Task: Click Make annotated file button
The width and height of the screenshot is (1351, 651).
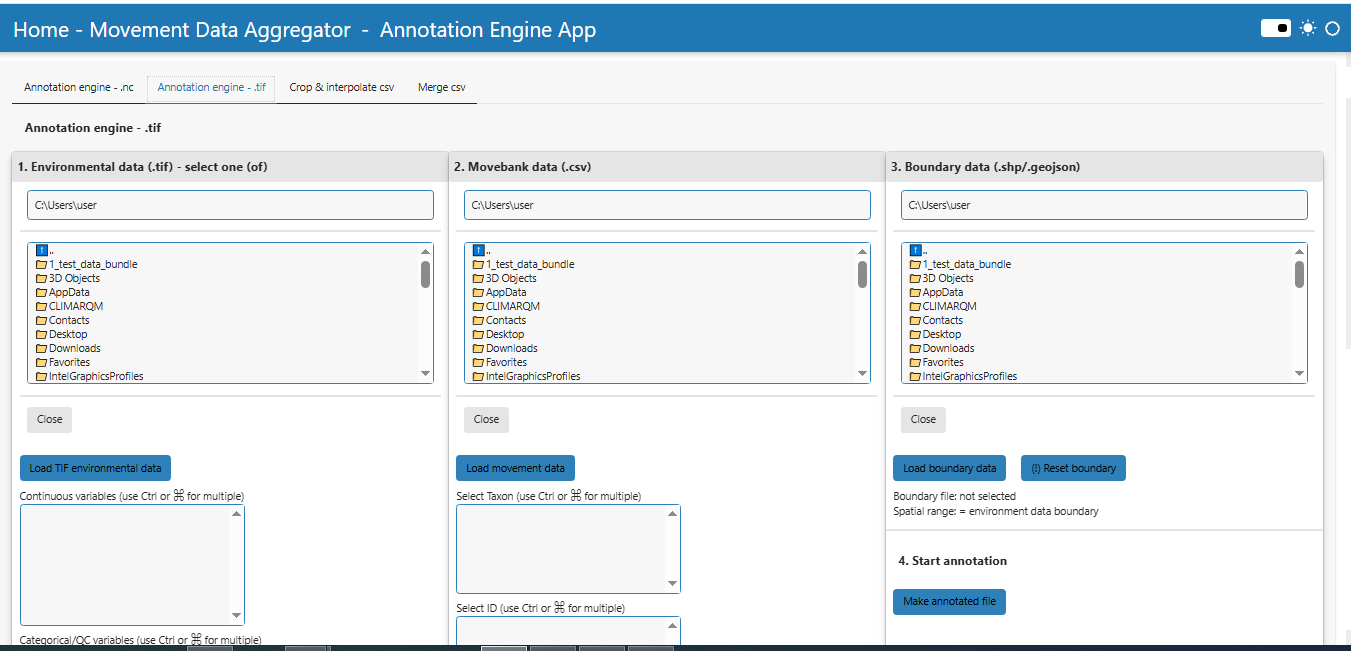Action: click(950, 601)
